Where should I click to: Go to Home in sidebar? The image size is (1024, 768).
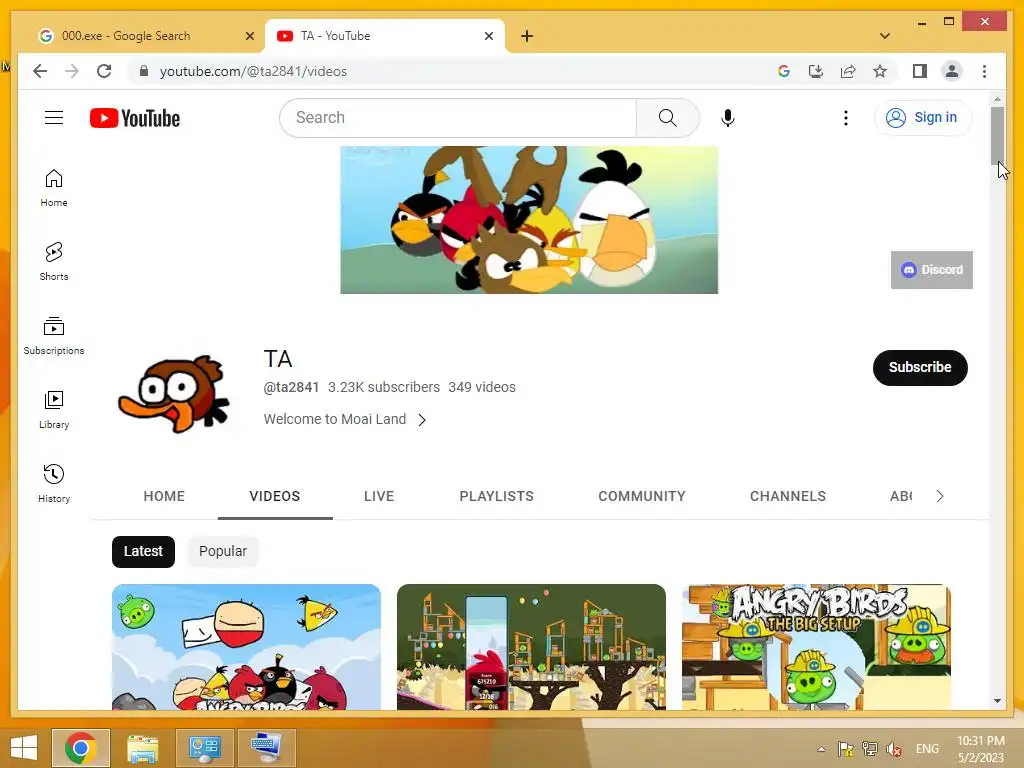click(54, 188)
